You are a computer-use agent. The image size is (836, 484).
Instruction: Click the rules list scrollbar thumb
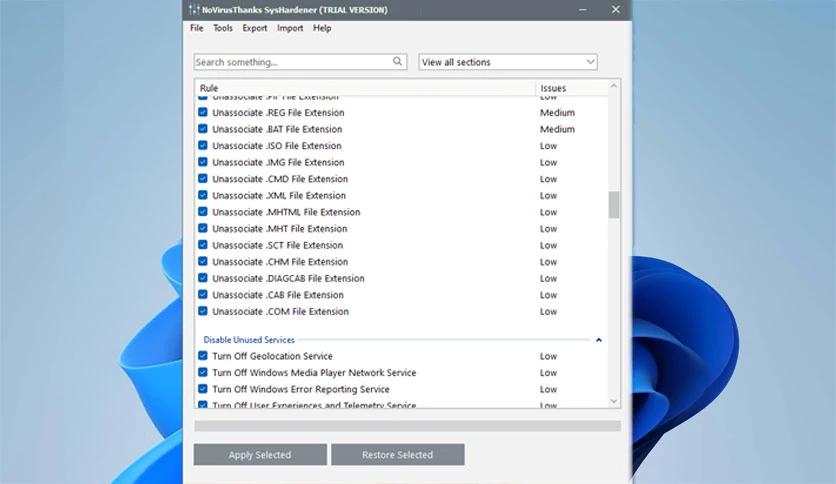(614, 204)
